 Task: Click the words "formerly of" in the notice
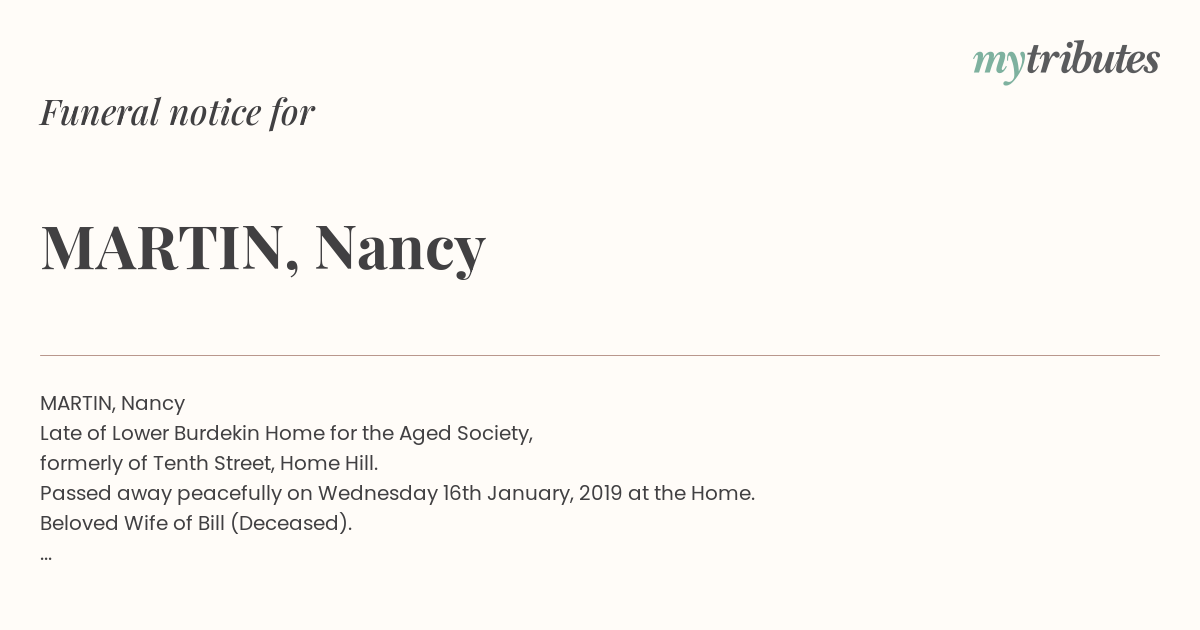pyautogui.click(x=93, y=464)
